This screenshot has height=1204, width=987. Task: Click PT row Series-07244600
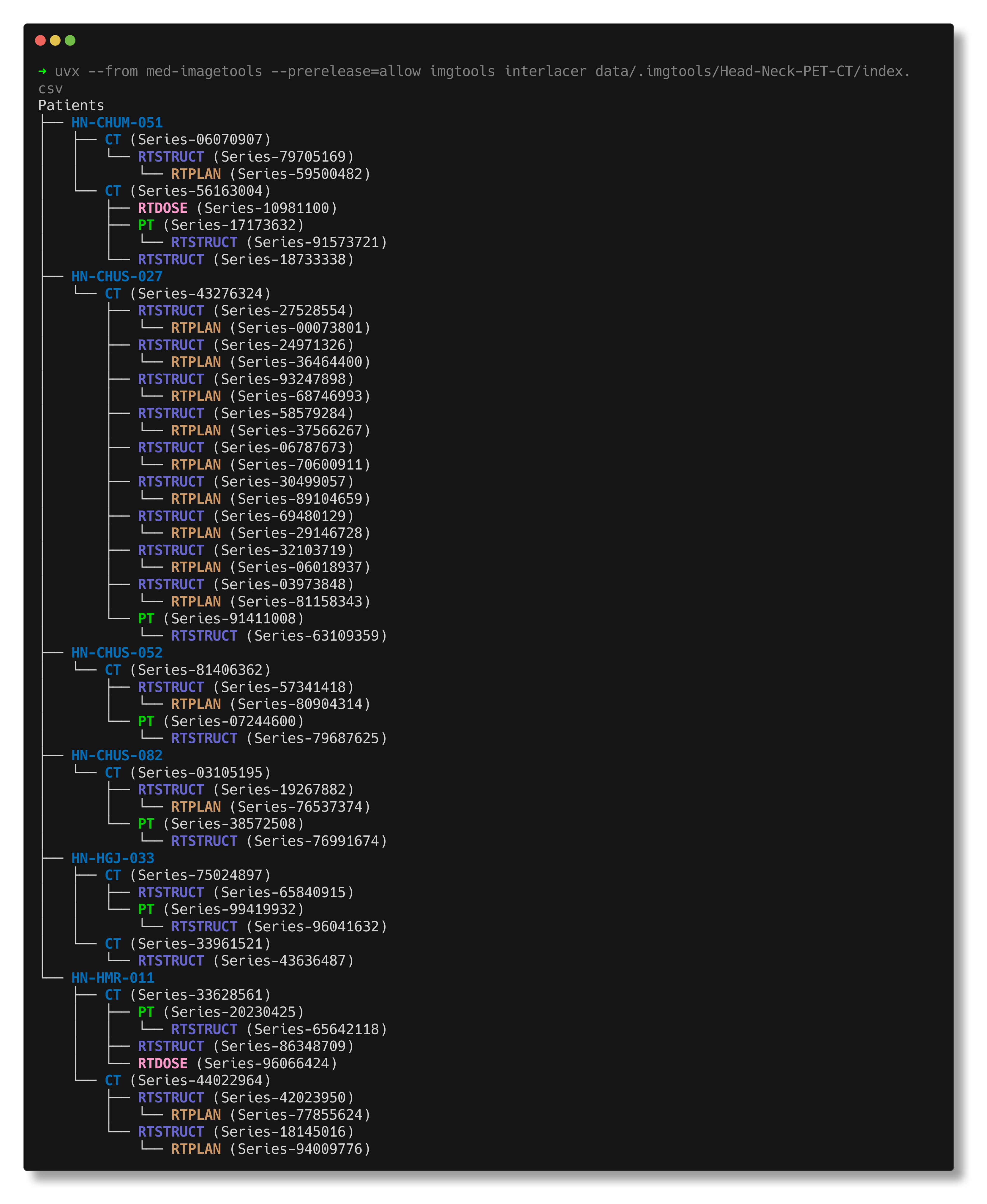[221, 721]
